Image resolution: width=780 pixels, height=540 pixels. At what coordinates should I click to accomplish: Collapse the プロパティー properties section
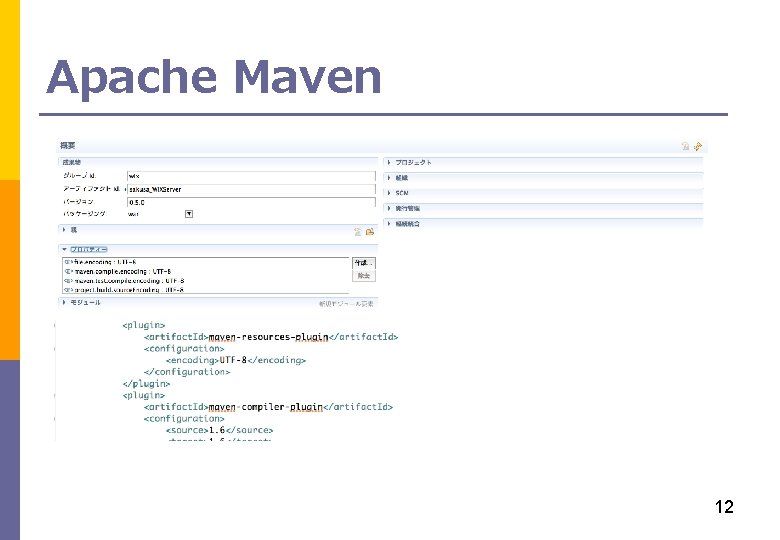tap(64, 249)
